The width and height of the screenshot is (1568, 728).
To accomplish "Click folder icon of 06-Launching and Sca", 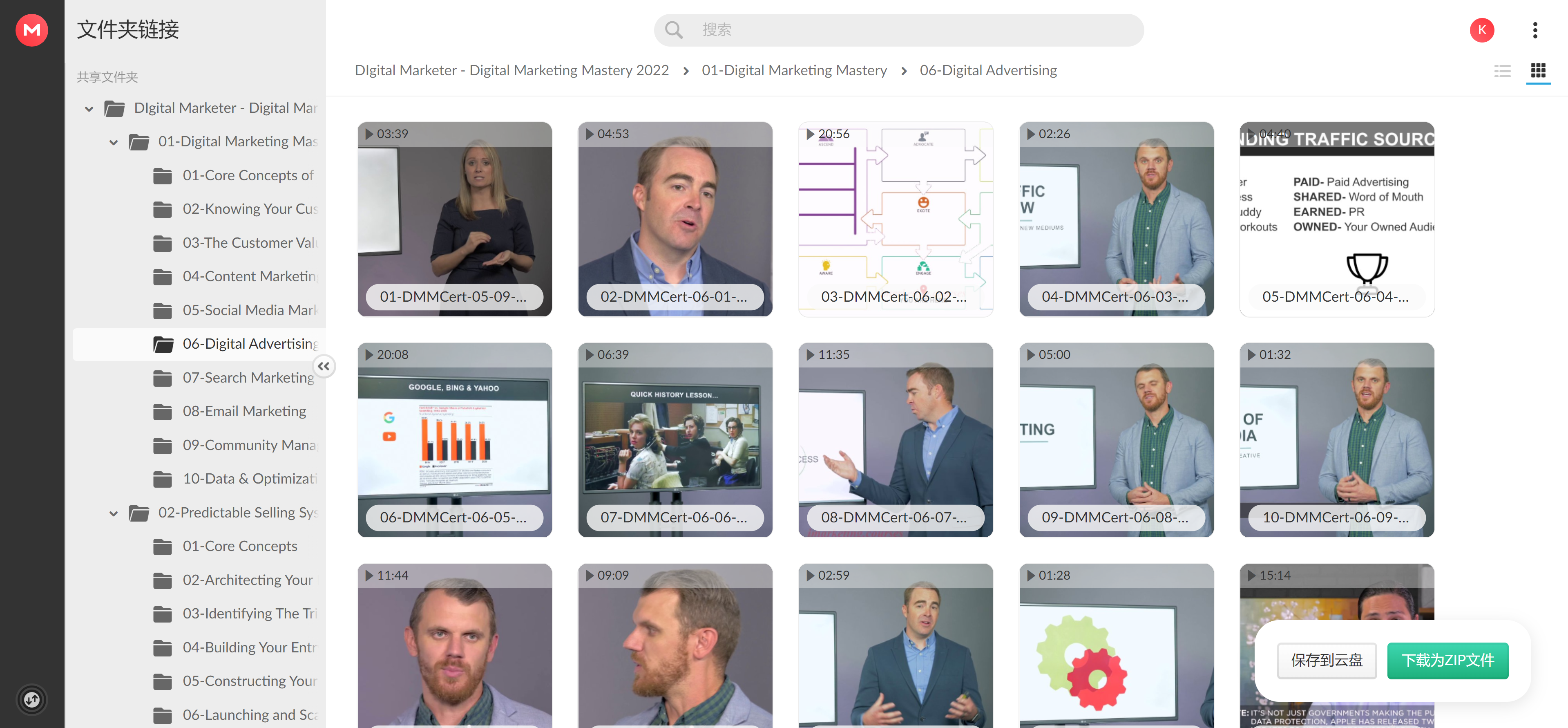I will [162, 715].
